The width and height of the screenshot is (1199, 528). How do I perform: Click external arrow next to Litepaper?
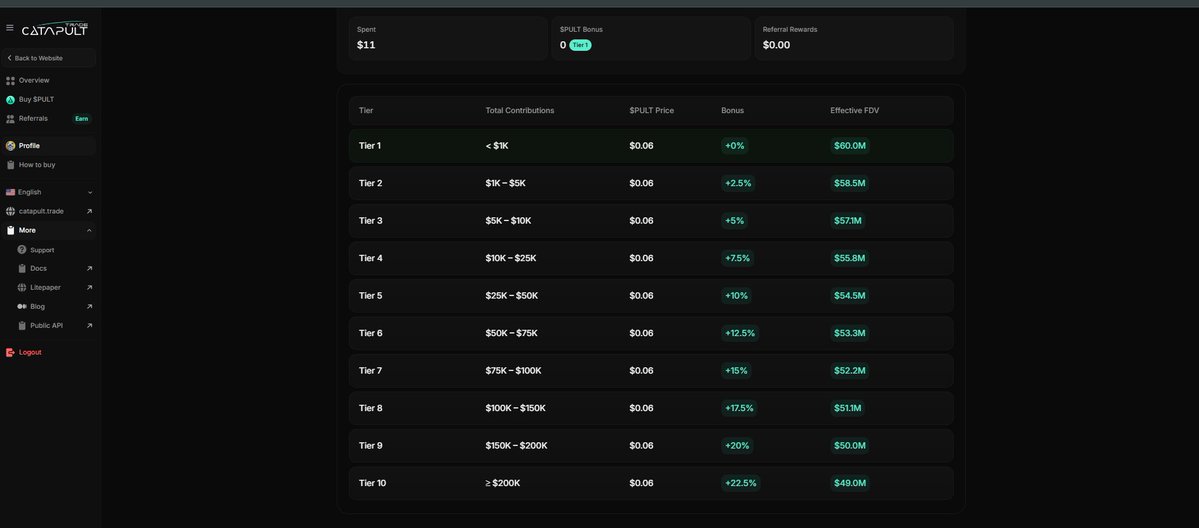click(89, 288)
